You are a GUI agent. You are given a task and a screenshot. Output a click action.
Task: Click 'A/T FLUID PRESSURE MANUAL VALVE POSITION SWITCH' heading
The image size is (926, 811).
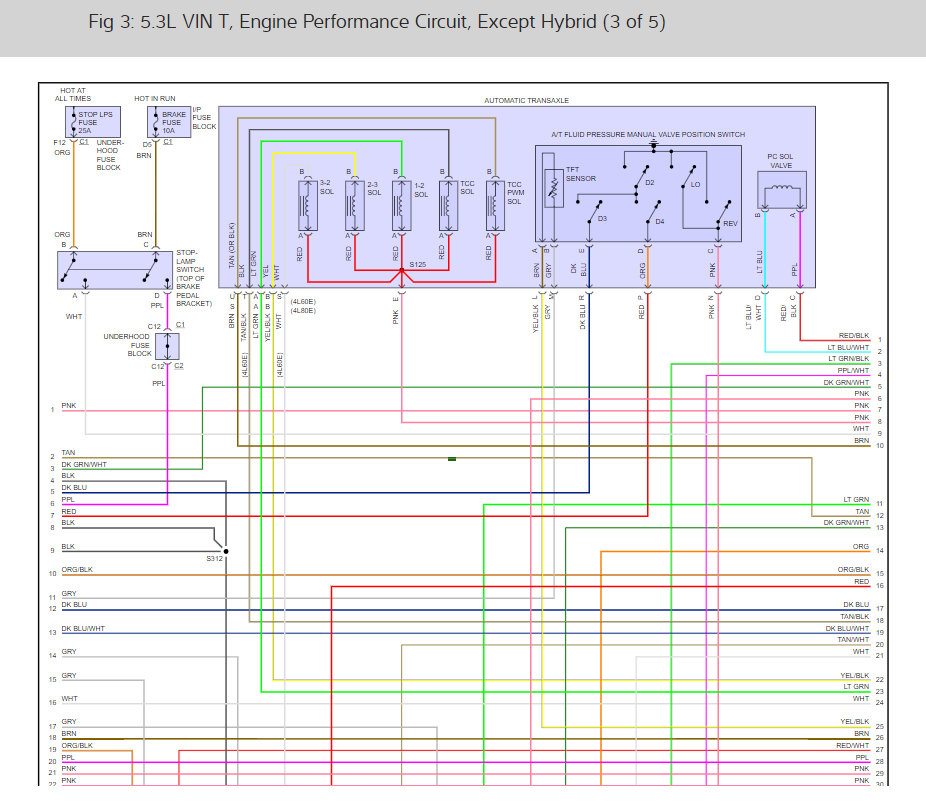648,135
